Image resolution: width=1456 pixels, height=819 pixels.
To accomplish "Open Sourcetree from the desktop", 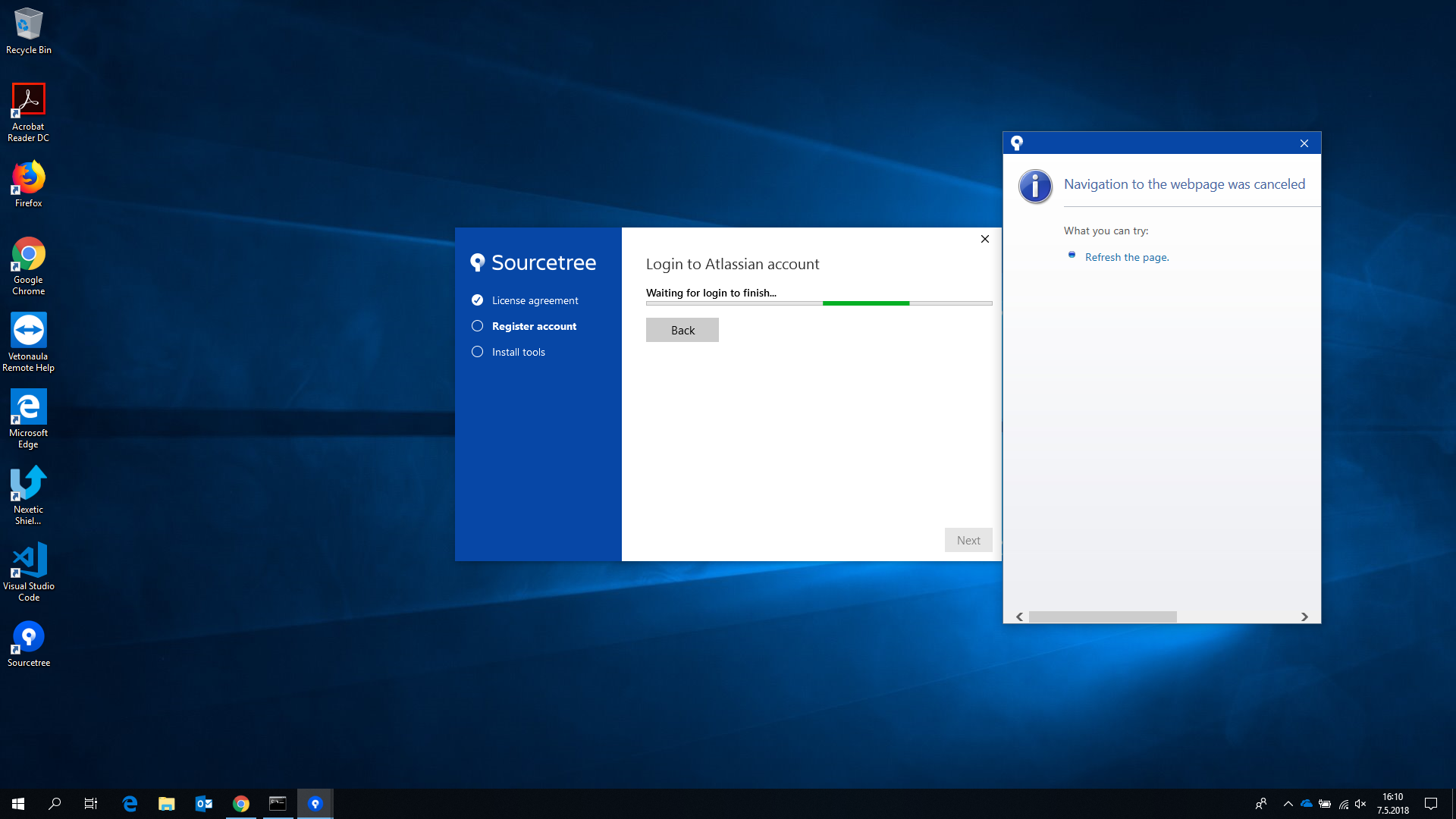I will (x=28, y=637).
